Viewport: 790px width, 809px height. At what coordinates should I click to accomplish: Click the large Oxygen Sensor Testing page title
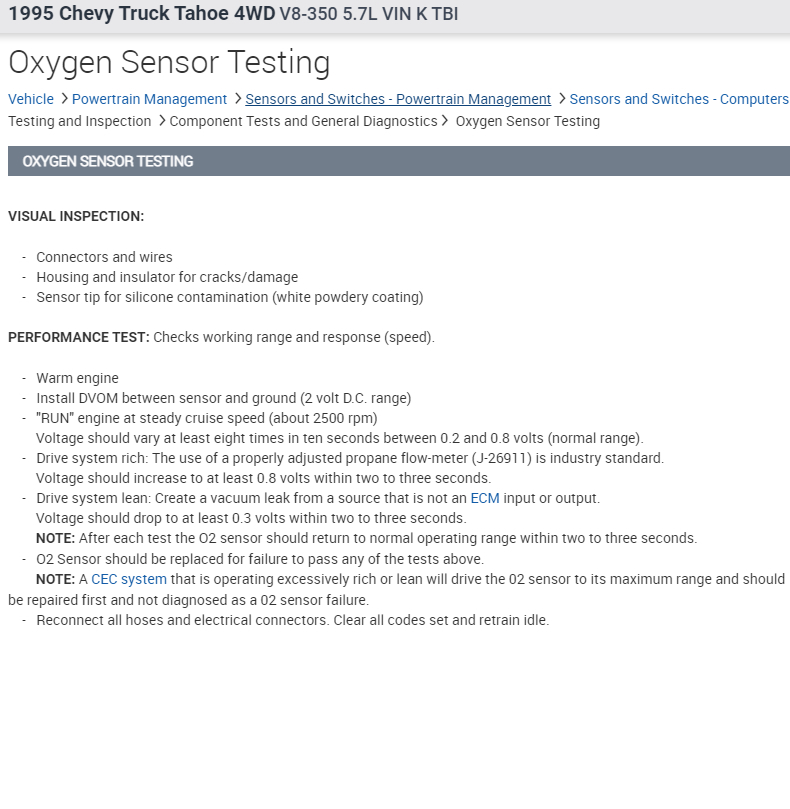[x=169, y=62]
